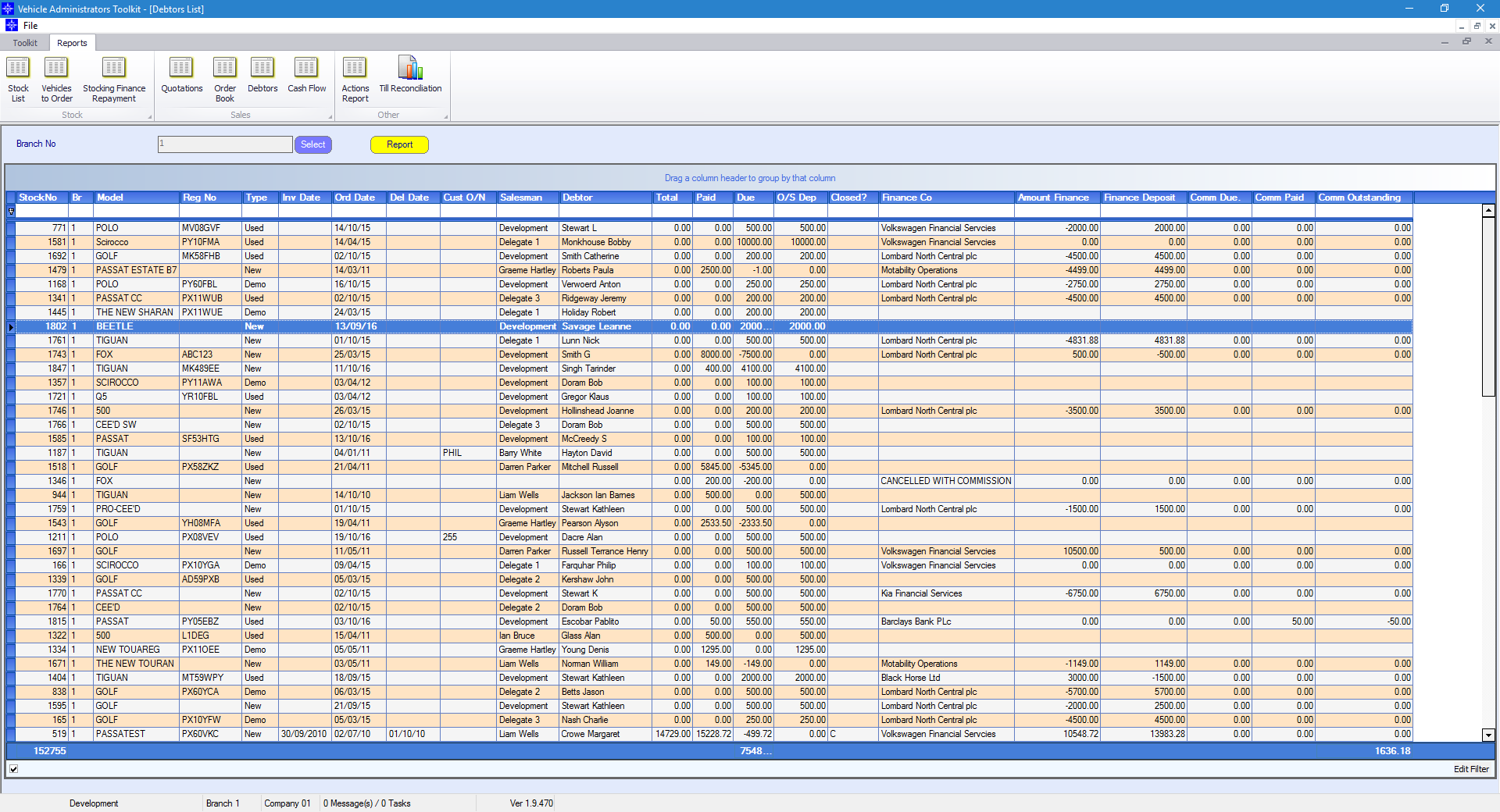This screenshot has width=1500, height=812.
Task: Select reg number PX60VKC cell
Action: [x=211, y=734]
